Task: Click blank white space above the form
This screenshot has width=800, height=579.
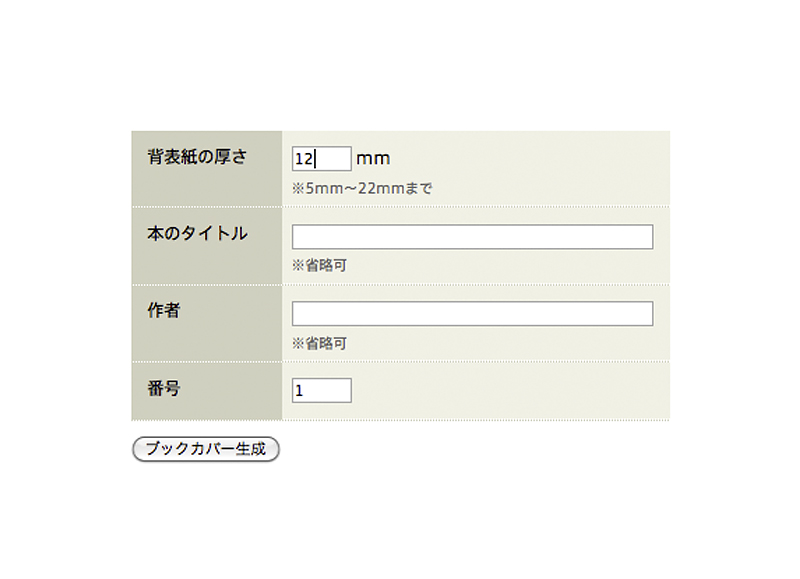Action: point(400,64)
